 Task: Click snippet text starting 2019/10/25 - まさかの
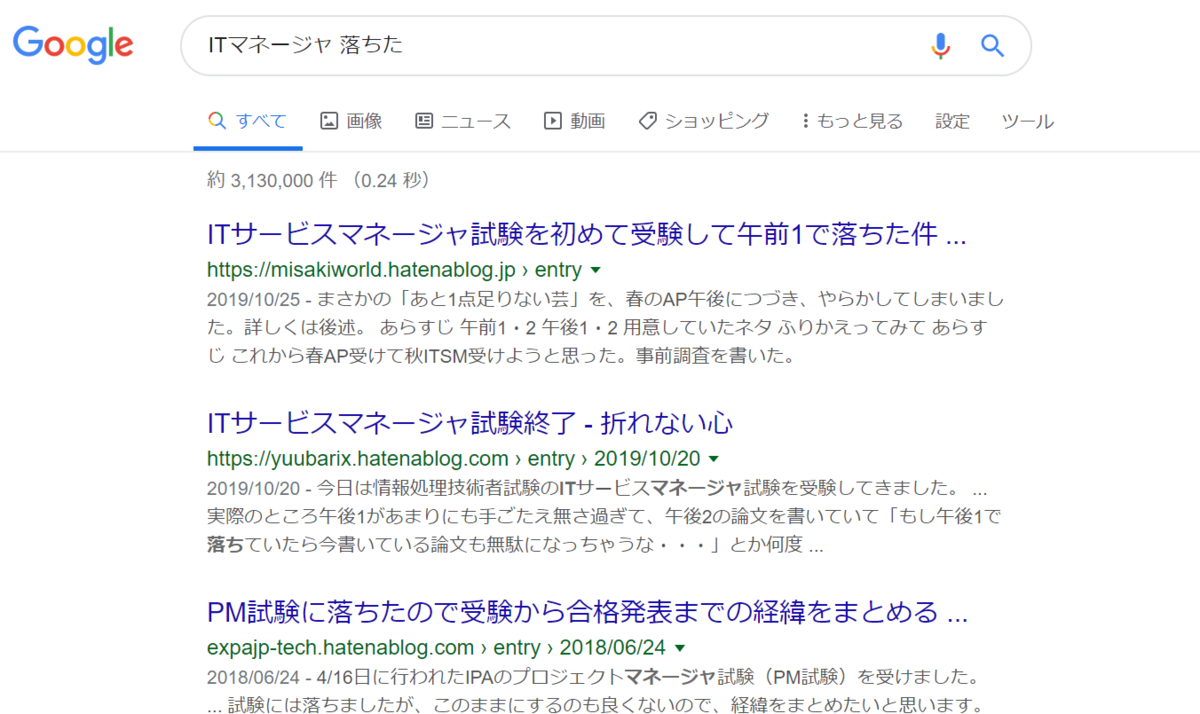pos(605,328)
